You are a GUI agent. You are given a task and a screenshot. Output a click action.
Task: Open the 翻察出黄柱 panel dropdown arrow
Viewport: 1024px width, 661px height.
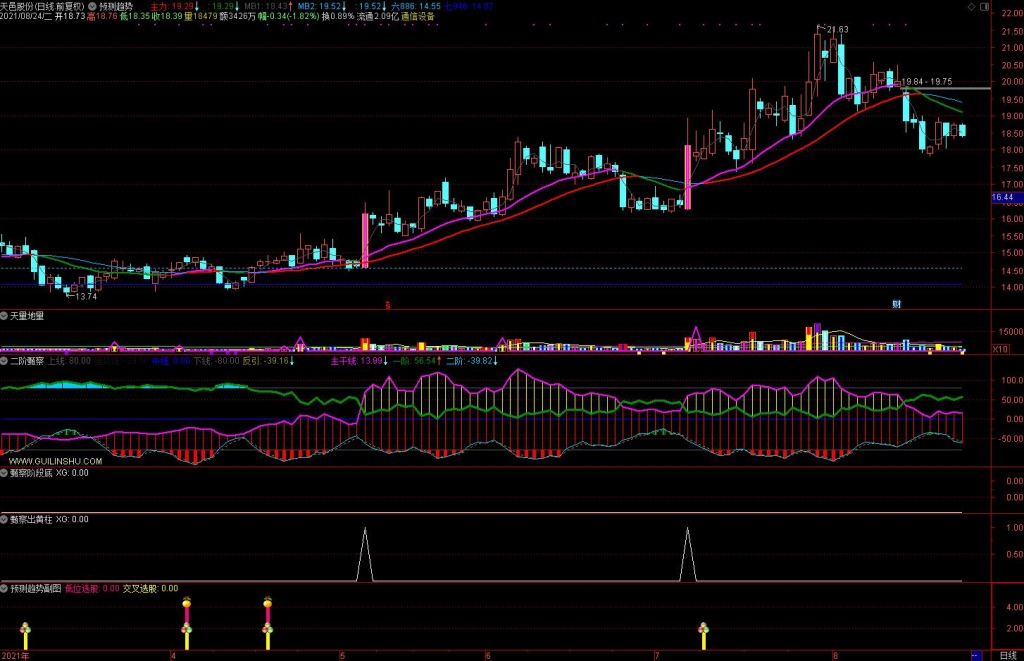click(x=4, y=520)
